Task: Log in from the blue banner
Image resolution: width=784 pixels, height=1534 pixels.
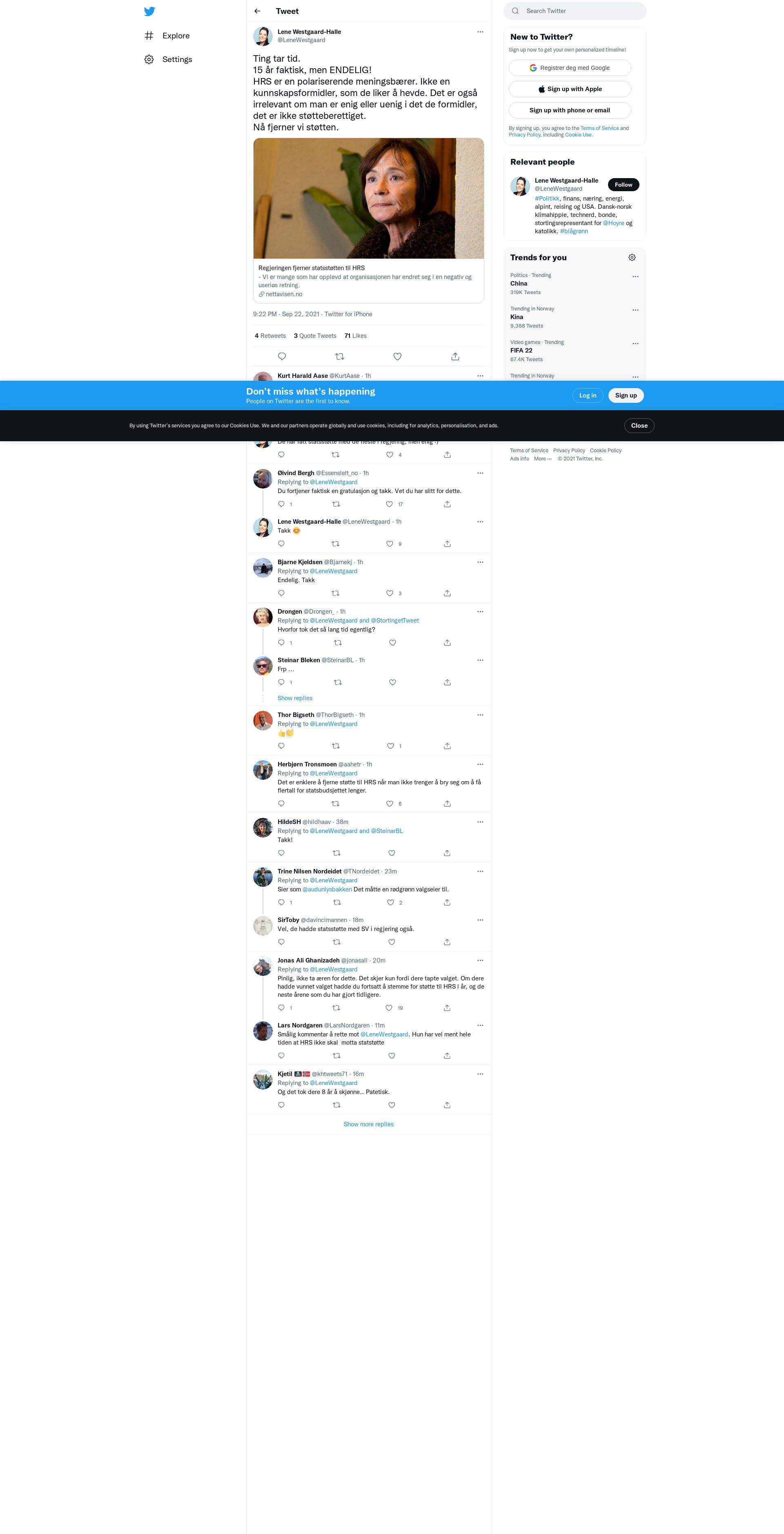Action: [588, 395]
